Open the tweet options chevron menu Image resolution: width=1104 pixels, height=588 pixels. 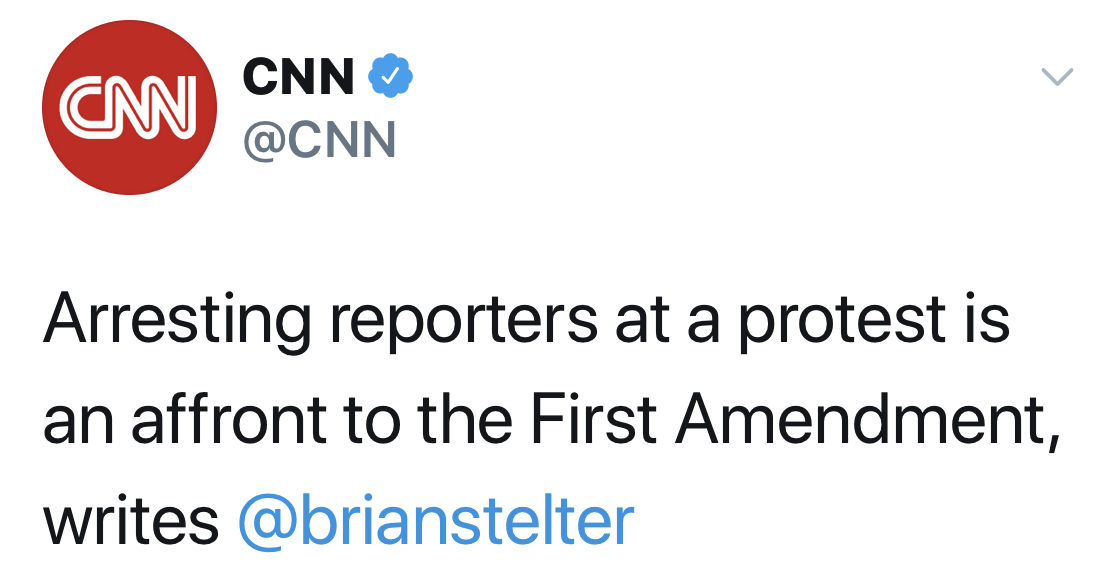pyautogui.click(x=1056, y=76)
